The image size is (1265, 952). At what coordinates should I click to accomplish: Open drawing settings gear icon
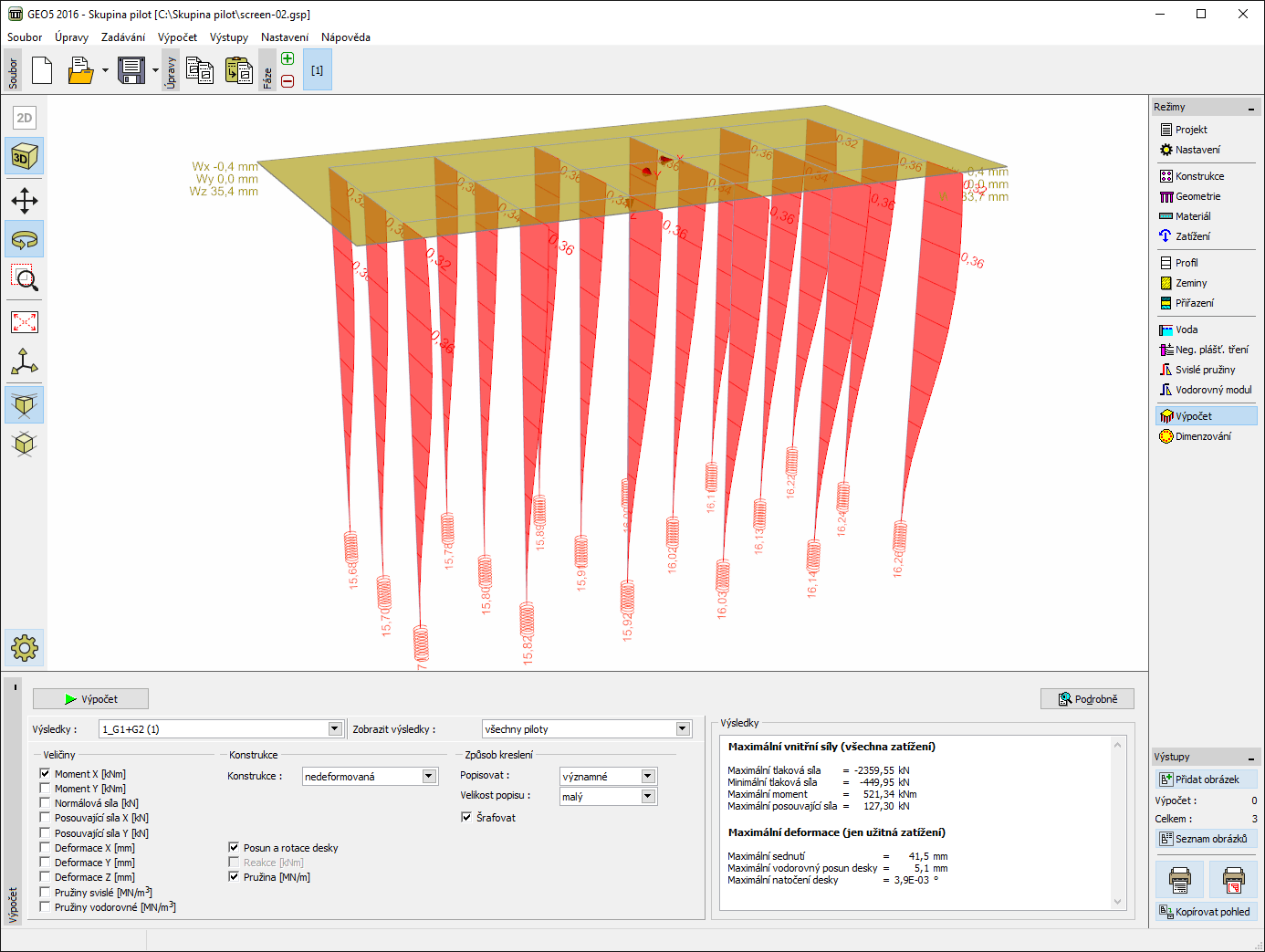(x=25, y=648)
